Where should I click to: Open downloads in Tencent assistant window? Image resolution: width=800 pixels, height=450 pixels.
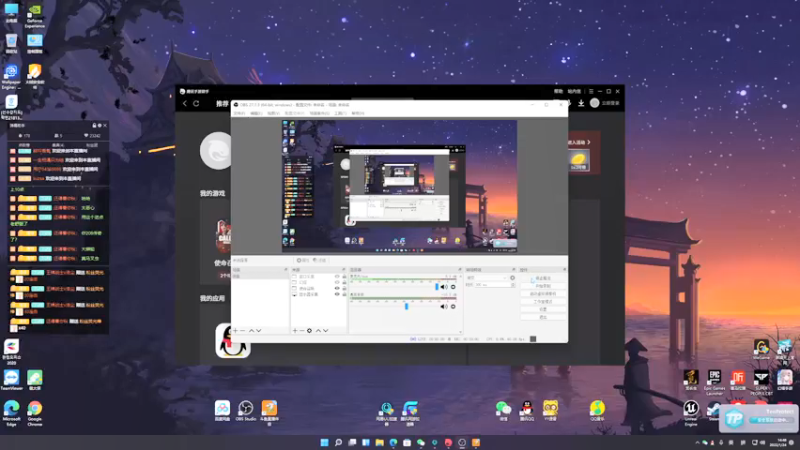coord(581,103)
